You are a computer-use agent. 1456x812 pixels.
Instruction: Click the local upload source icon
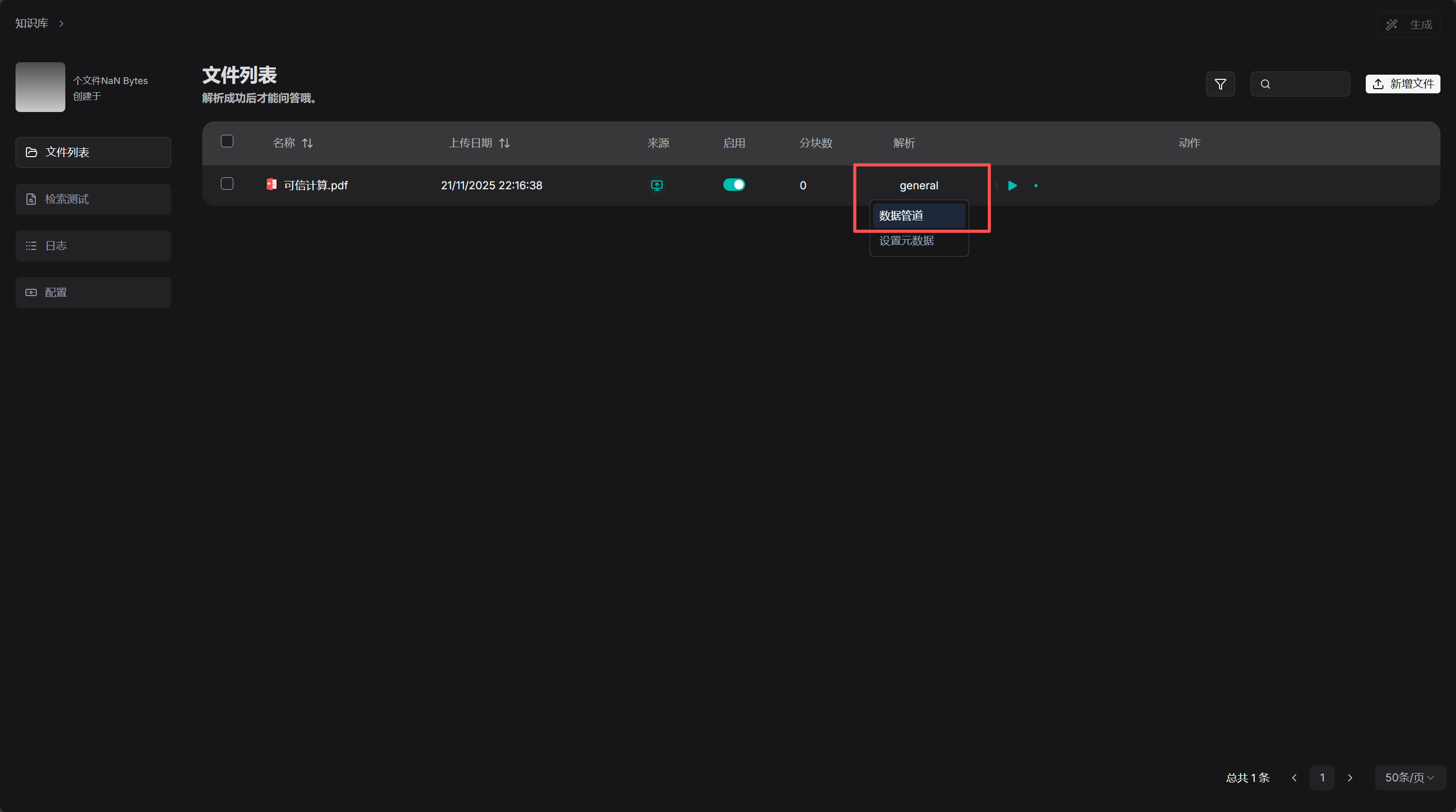coord(657,185)
